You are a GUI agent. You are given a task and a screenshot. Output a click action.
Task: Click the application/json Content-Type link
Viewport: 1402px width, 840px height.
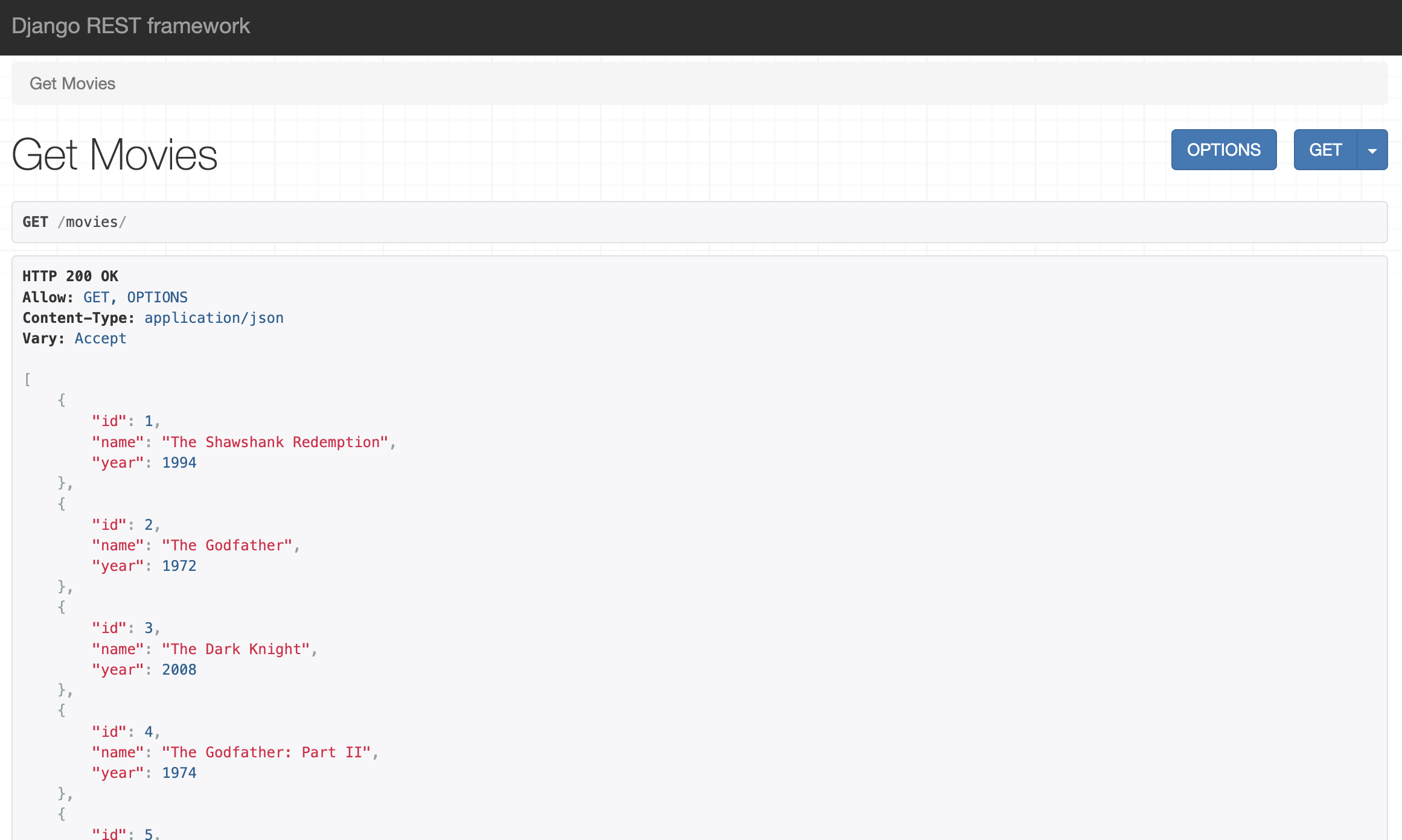pyautogui.click(x=214, y=317)
